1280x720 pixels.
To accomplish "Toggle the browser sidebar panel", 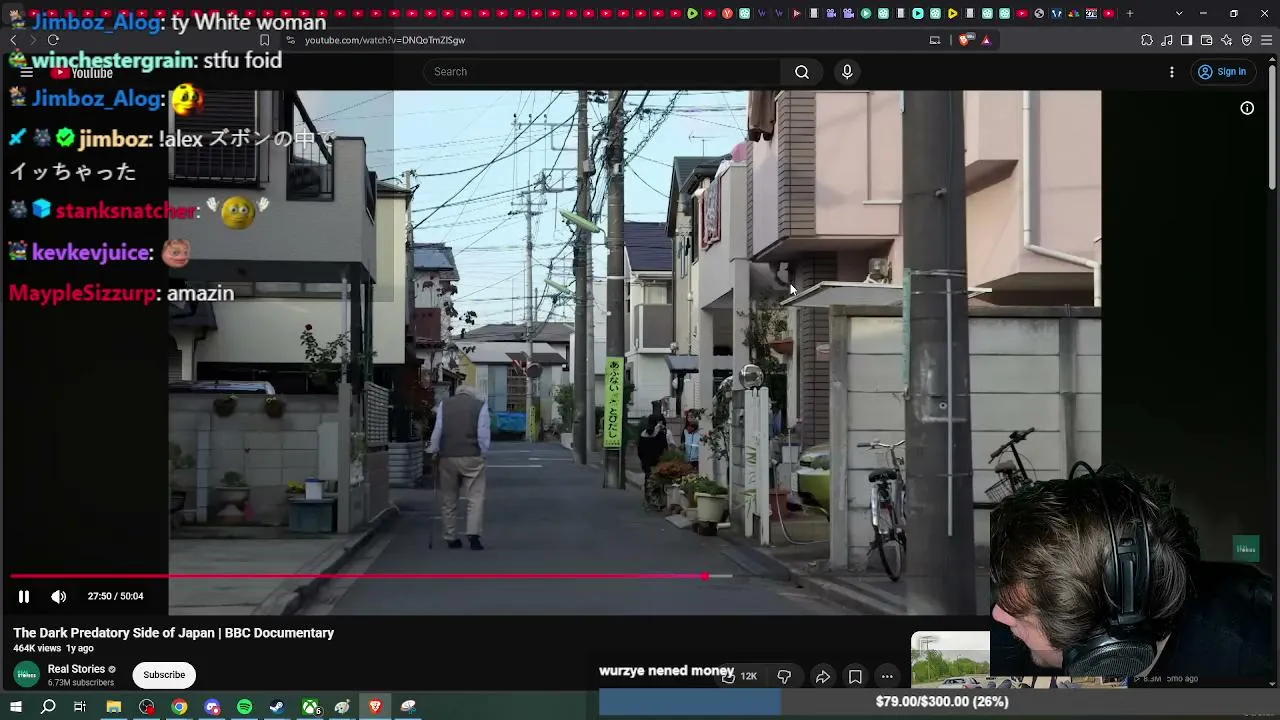I will (x=1186, y=40).
